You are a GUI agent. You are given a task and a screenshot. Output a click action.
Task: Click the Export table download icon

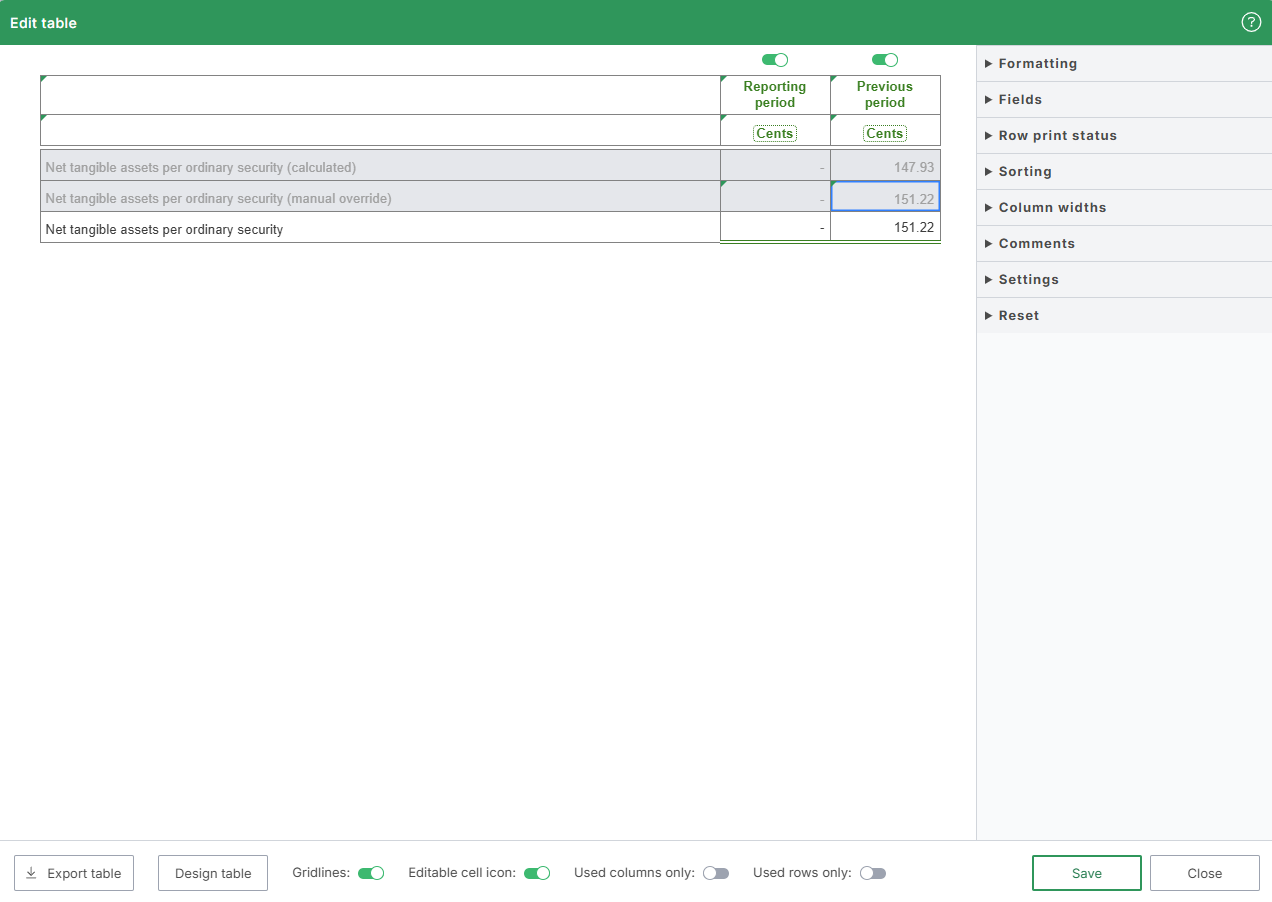(31, 873)
